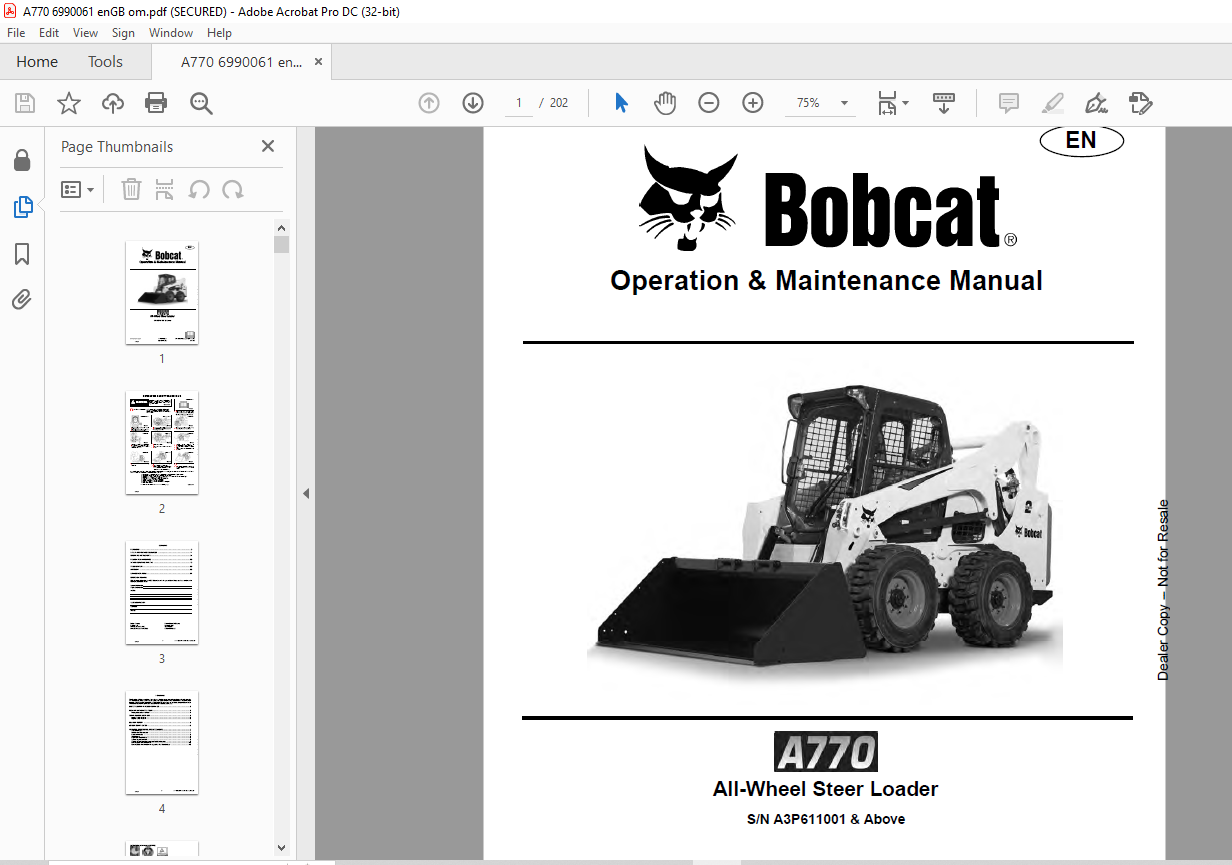The image size is (1232, 865).
Task: Open the Sign menu
Action: (123, 33)
